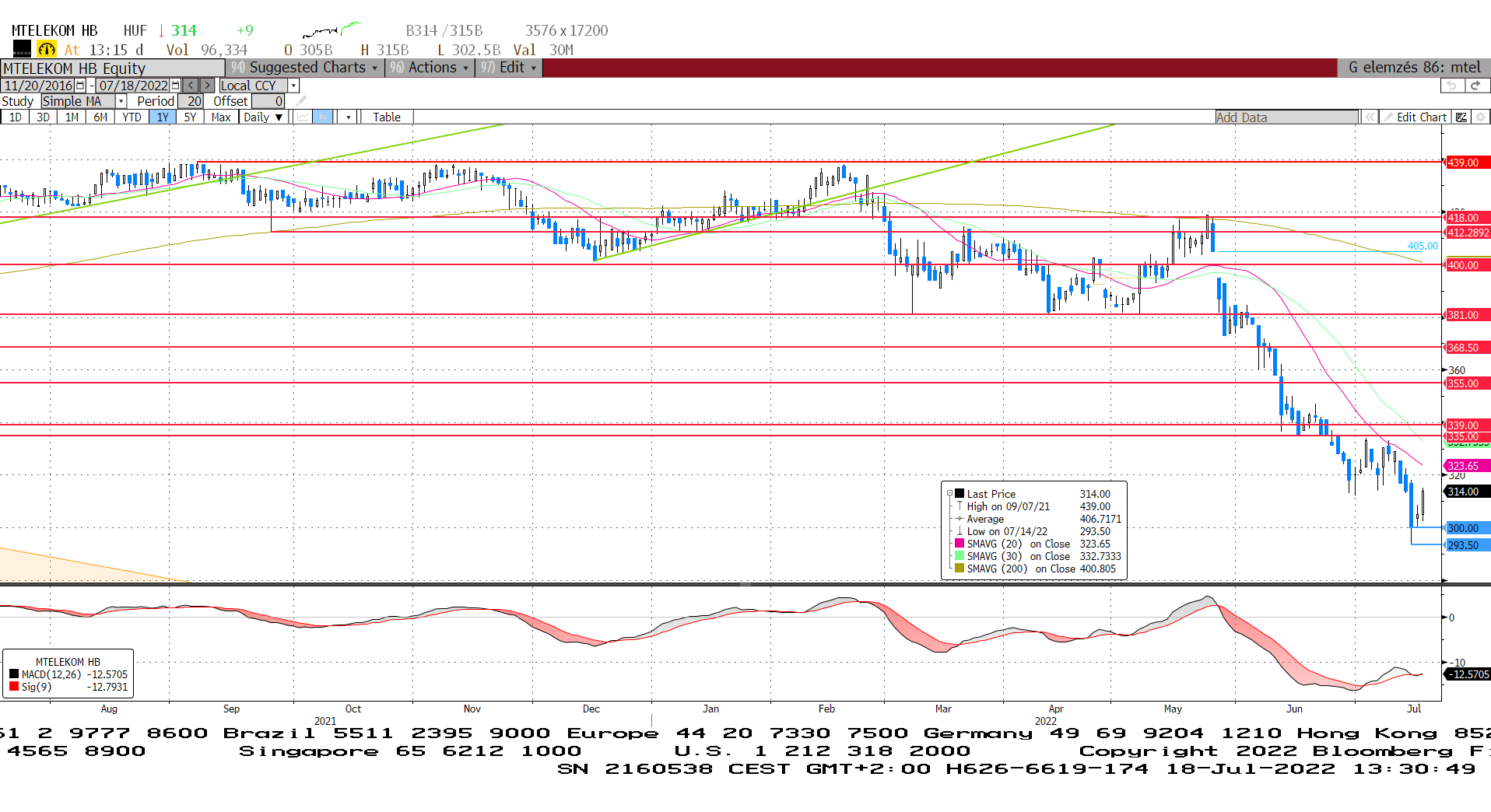Click the Add Data input field

(1286, 117)
